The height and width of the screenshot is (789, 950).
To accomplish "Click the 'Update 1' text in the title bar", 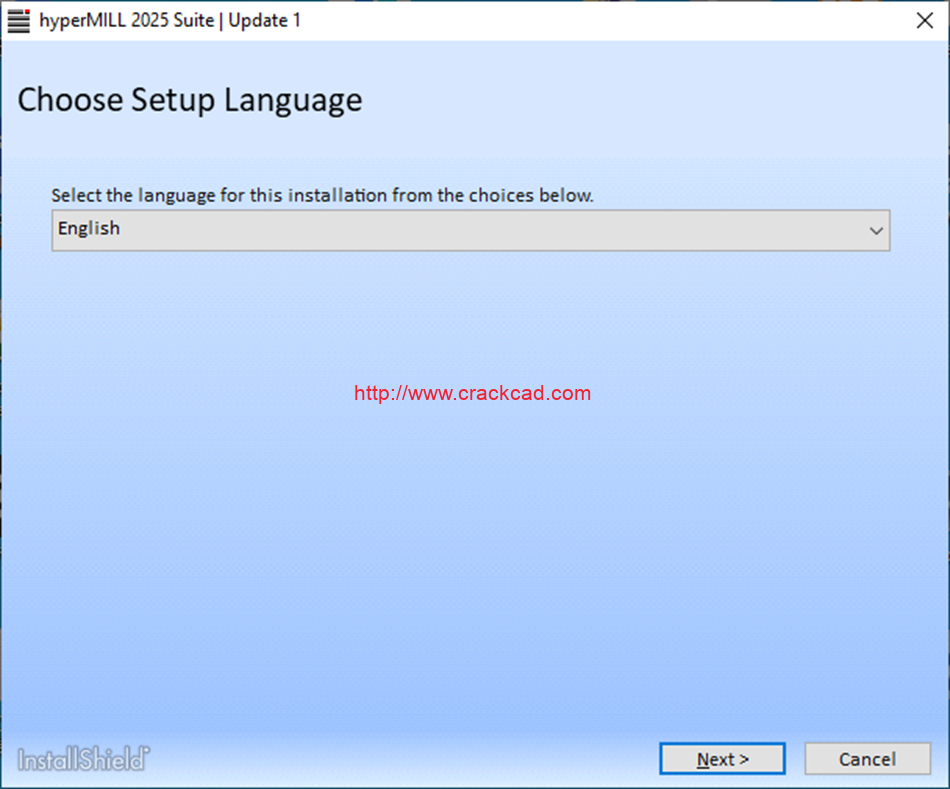I will tap(264, 20).
